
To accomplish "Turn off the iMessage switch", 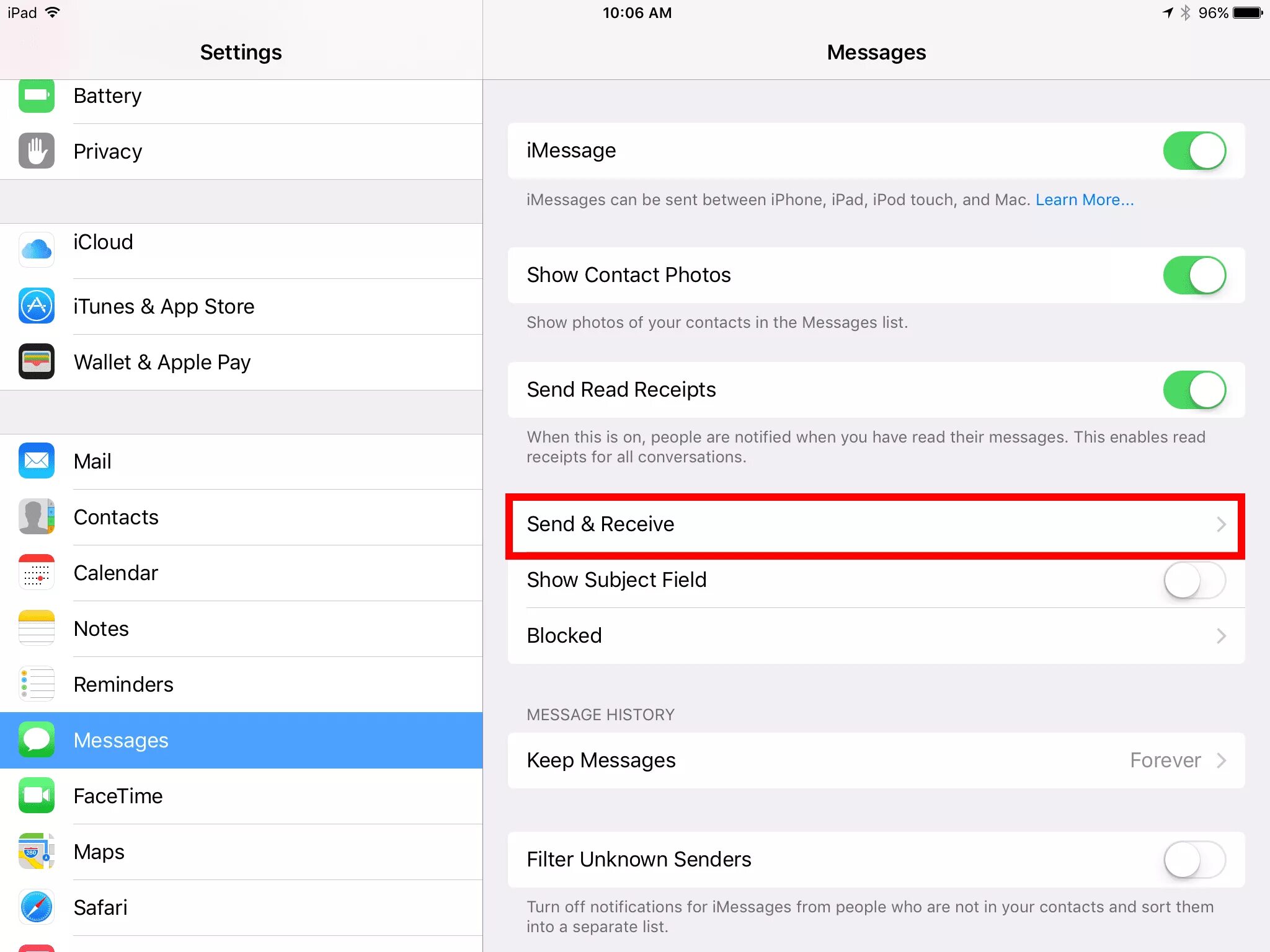I will 1194,151.
